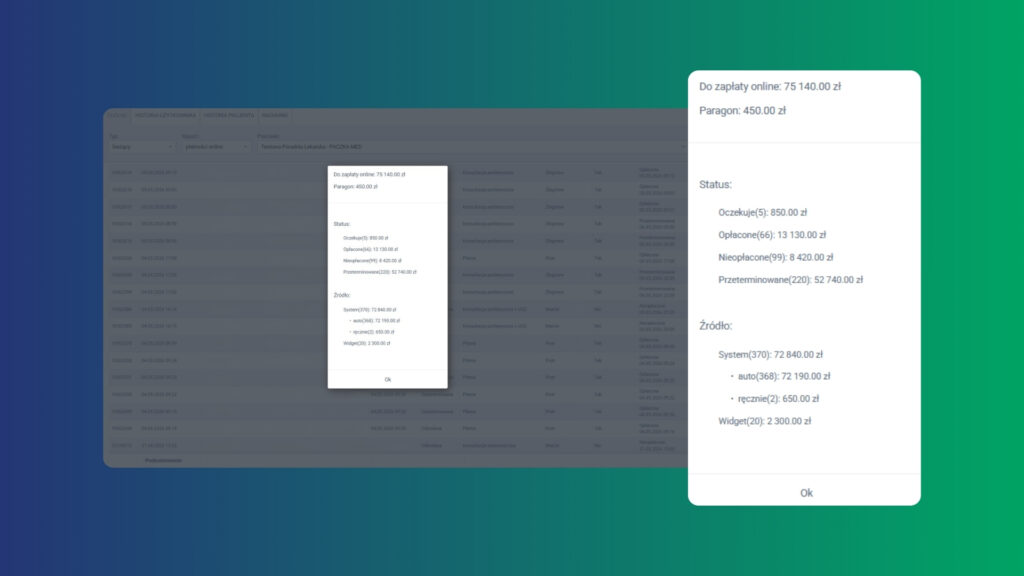Open the Placówka facility dropdown
This screenshot has width=1024, height=576.
pos(470,147)
